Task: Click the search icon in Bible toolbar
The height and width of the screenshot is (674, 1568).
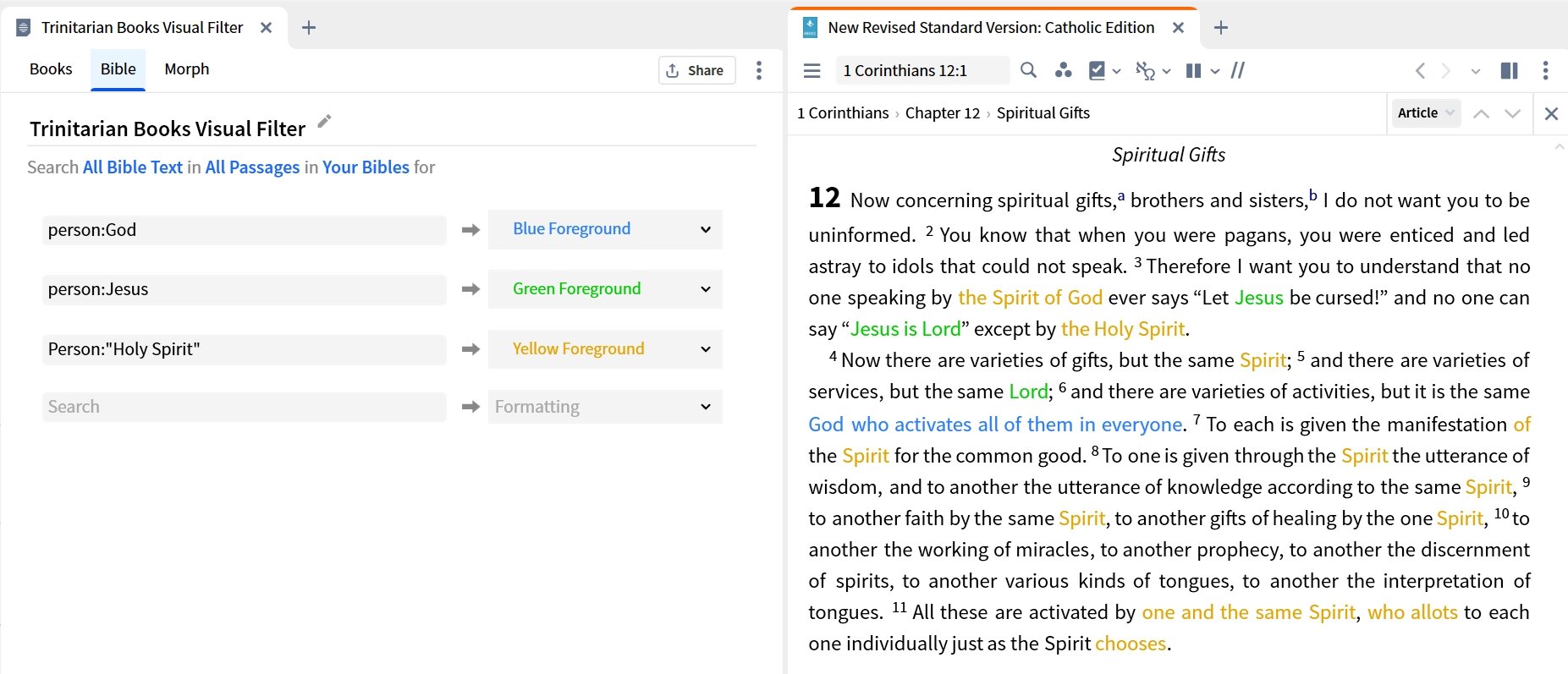Action: coord(1028,70)
